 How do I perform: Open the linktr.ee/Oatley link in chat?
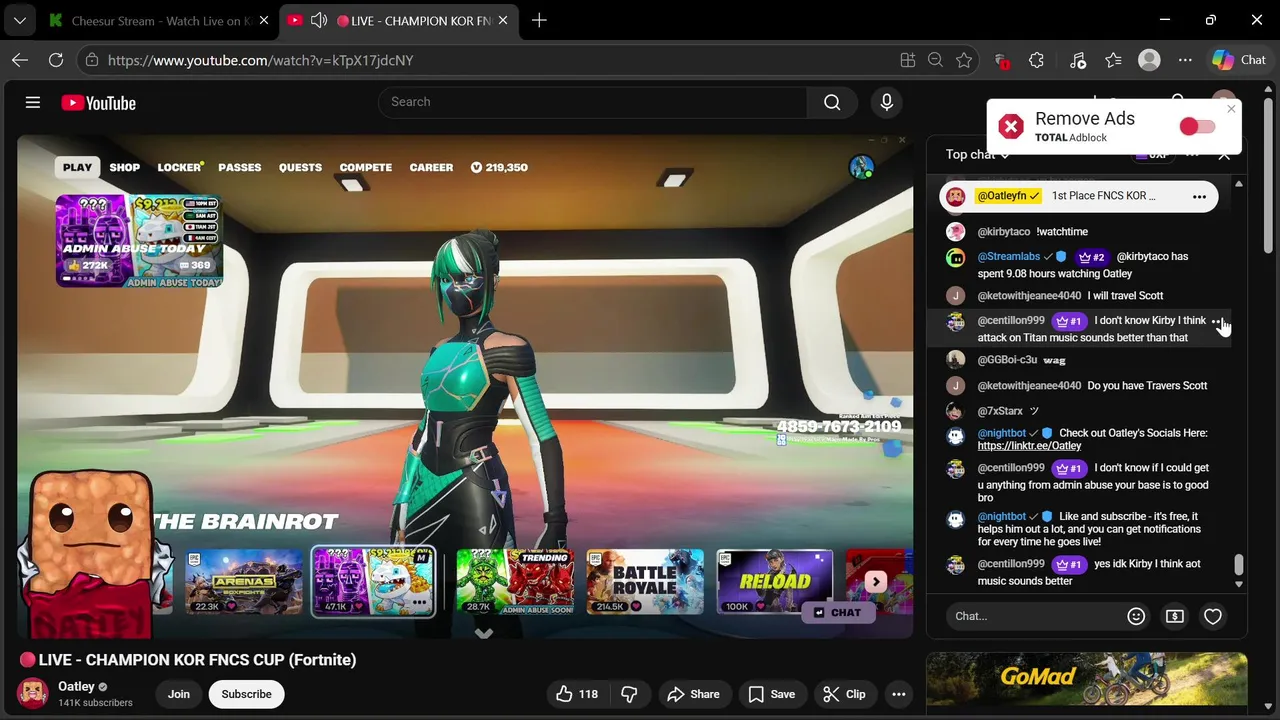click(1029, 446)
